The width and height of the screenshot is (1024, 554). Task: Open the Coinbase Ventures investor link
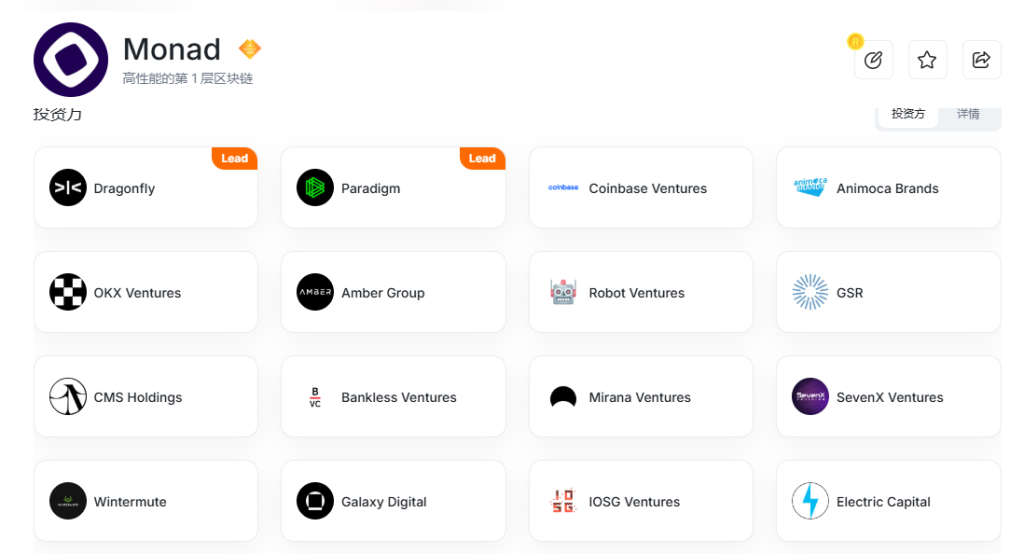coord(647,188)
